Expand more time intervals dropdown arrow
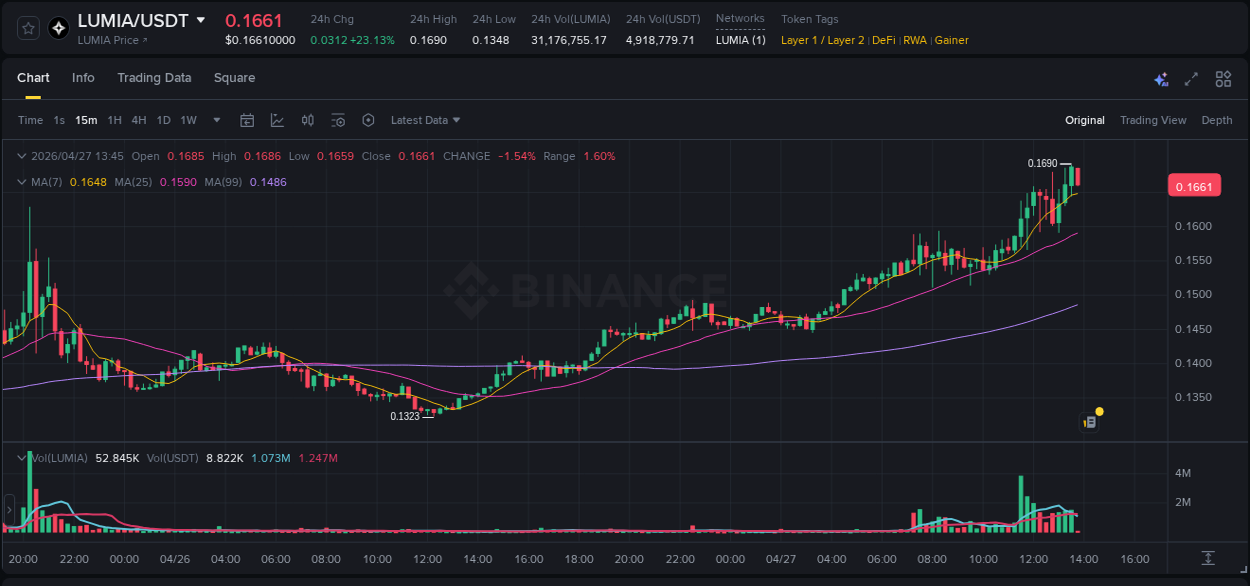 [217, 120]
